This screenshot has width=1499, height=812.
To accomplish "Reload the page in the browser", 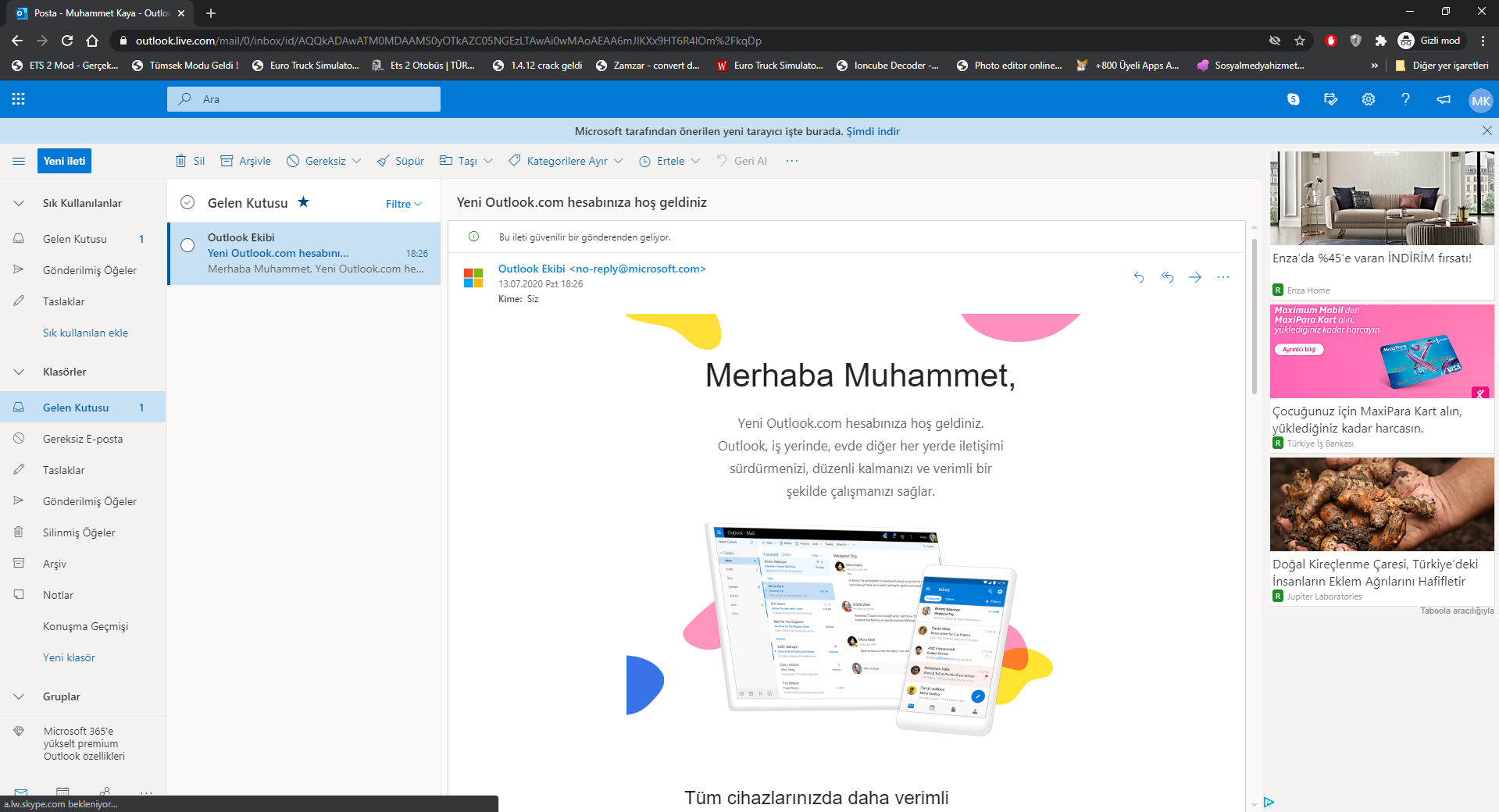I will coord(67,41).
